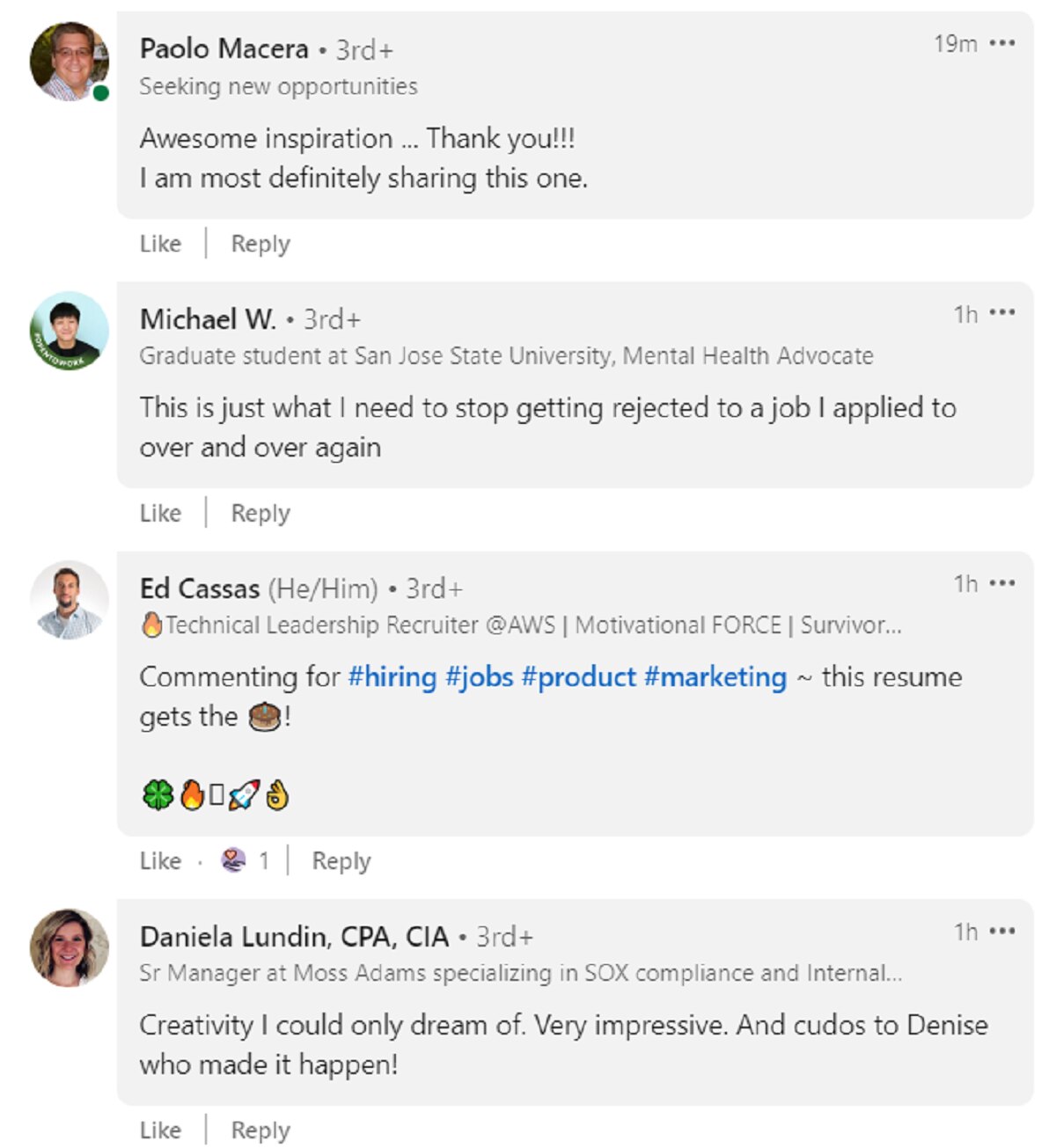1056x1148 pixels.
Task: Like Michael W.'s comment
Action: (160, 513)
